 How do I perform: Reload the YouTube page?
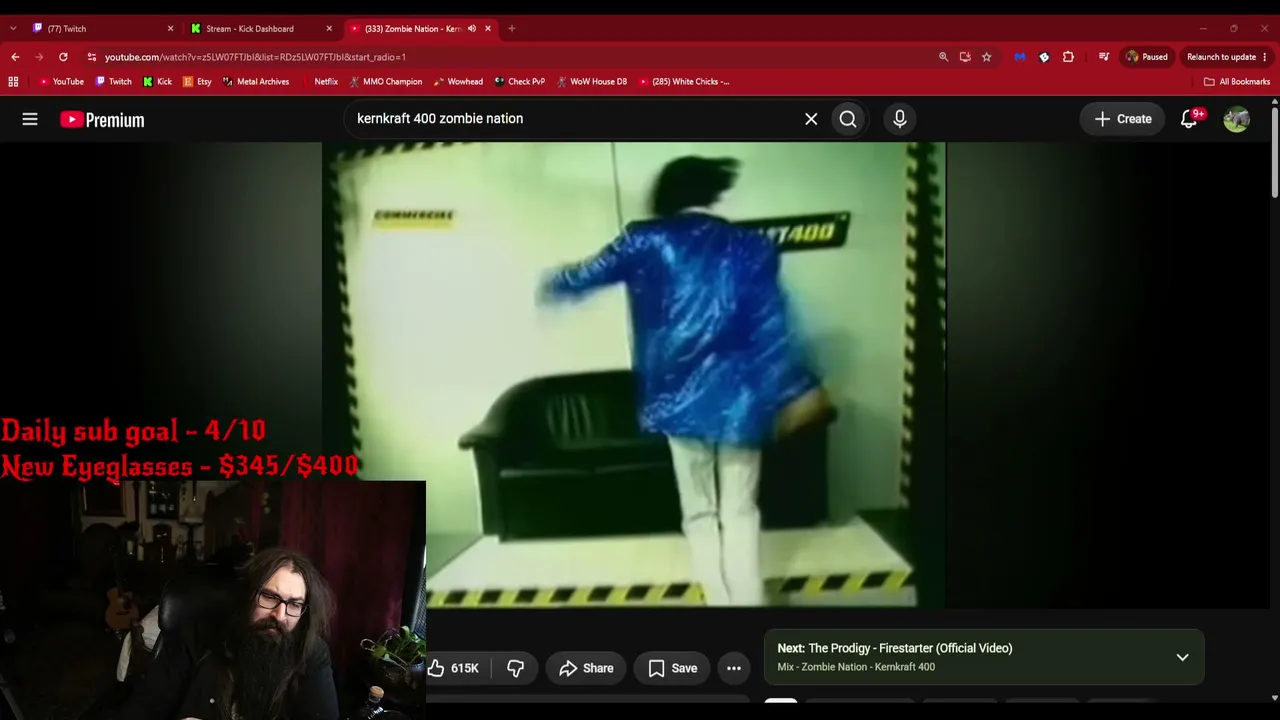point(63,57)
